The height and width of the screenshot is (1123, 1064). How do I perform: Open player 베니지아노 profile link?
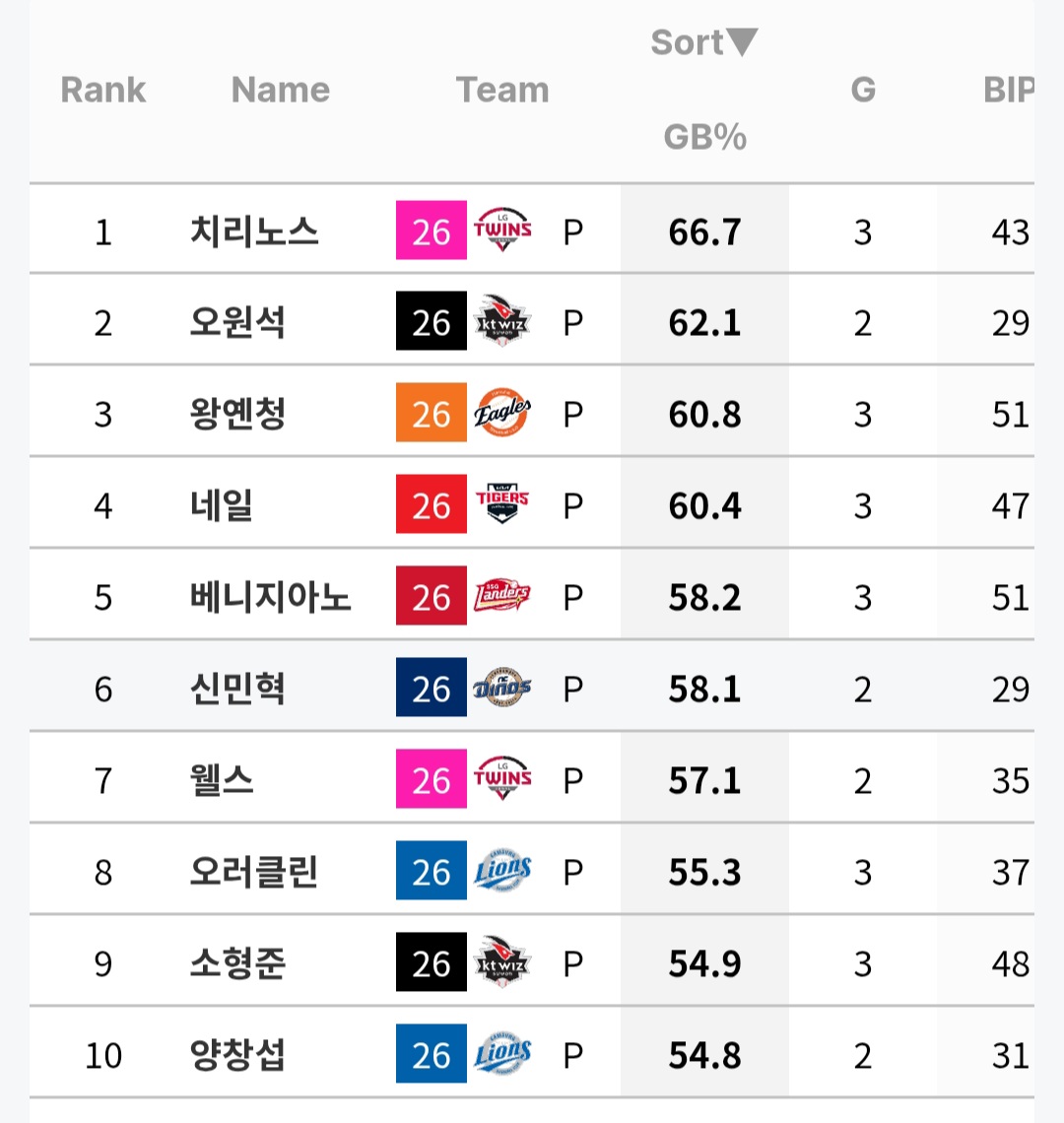pyautogui.click(x=270, y=597)
